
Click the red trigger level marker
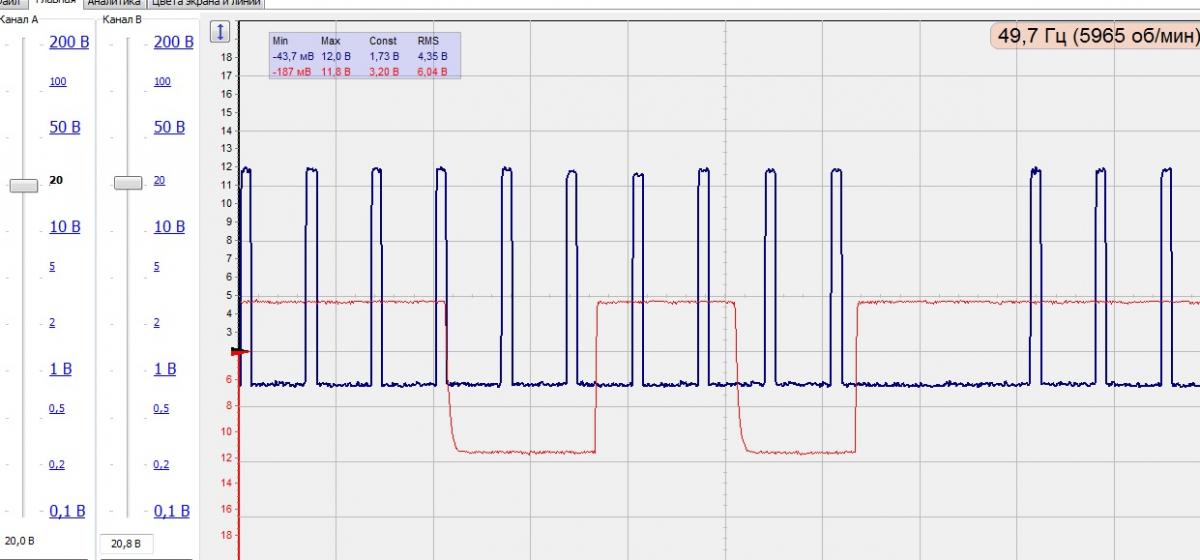[239, 352]
